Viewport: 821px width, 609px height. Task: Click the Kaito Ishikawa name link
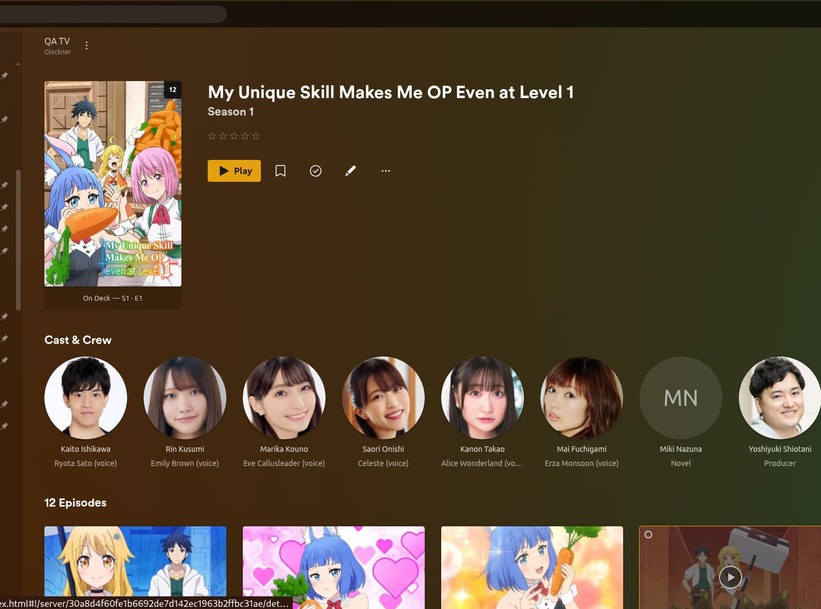pyautogui.click(x=85, y=449)
